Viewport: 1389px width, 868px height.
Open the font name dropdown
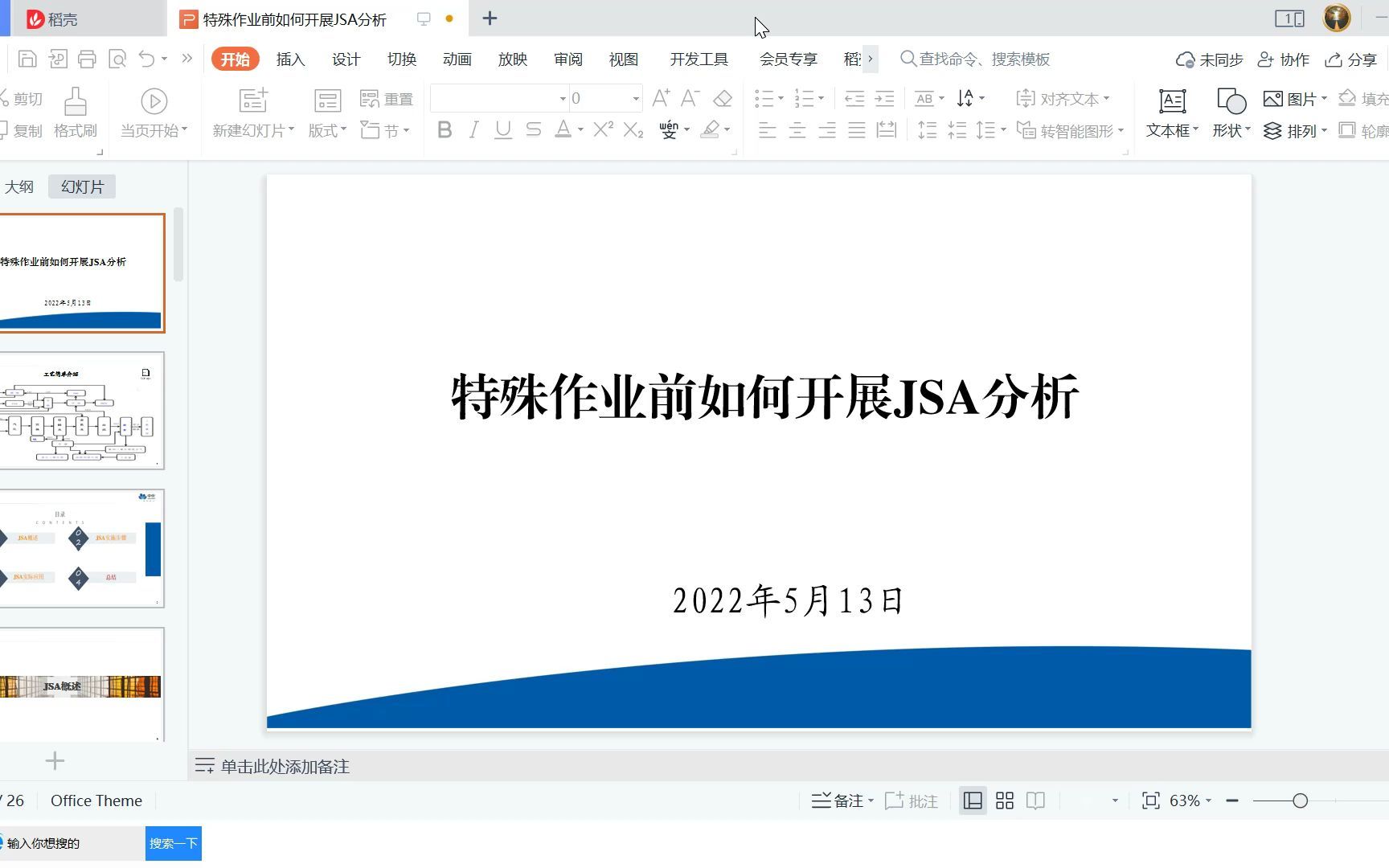(563, 99)
